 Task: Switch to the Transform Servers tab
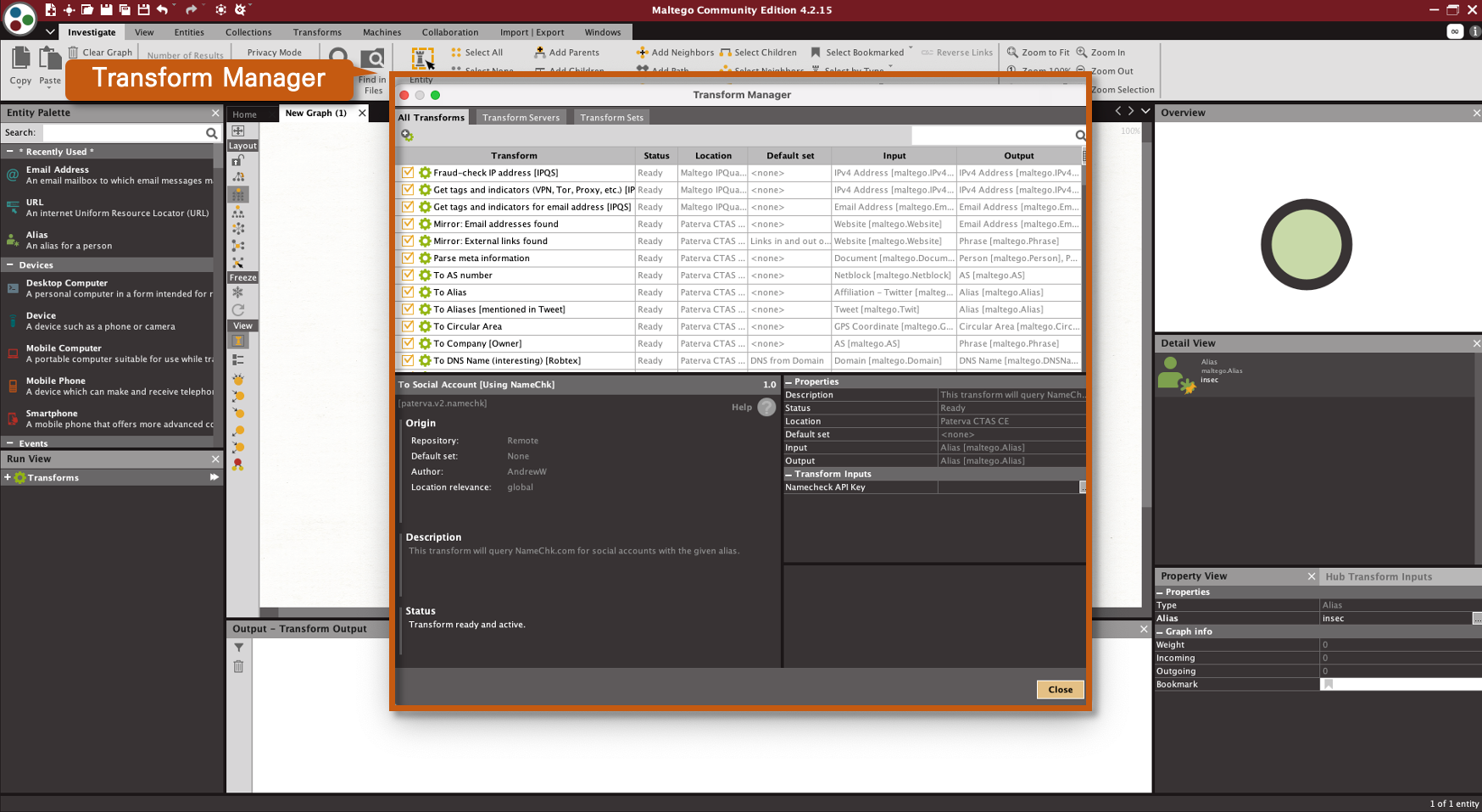point(521,117)
